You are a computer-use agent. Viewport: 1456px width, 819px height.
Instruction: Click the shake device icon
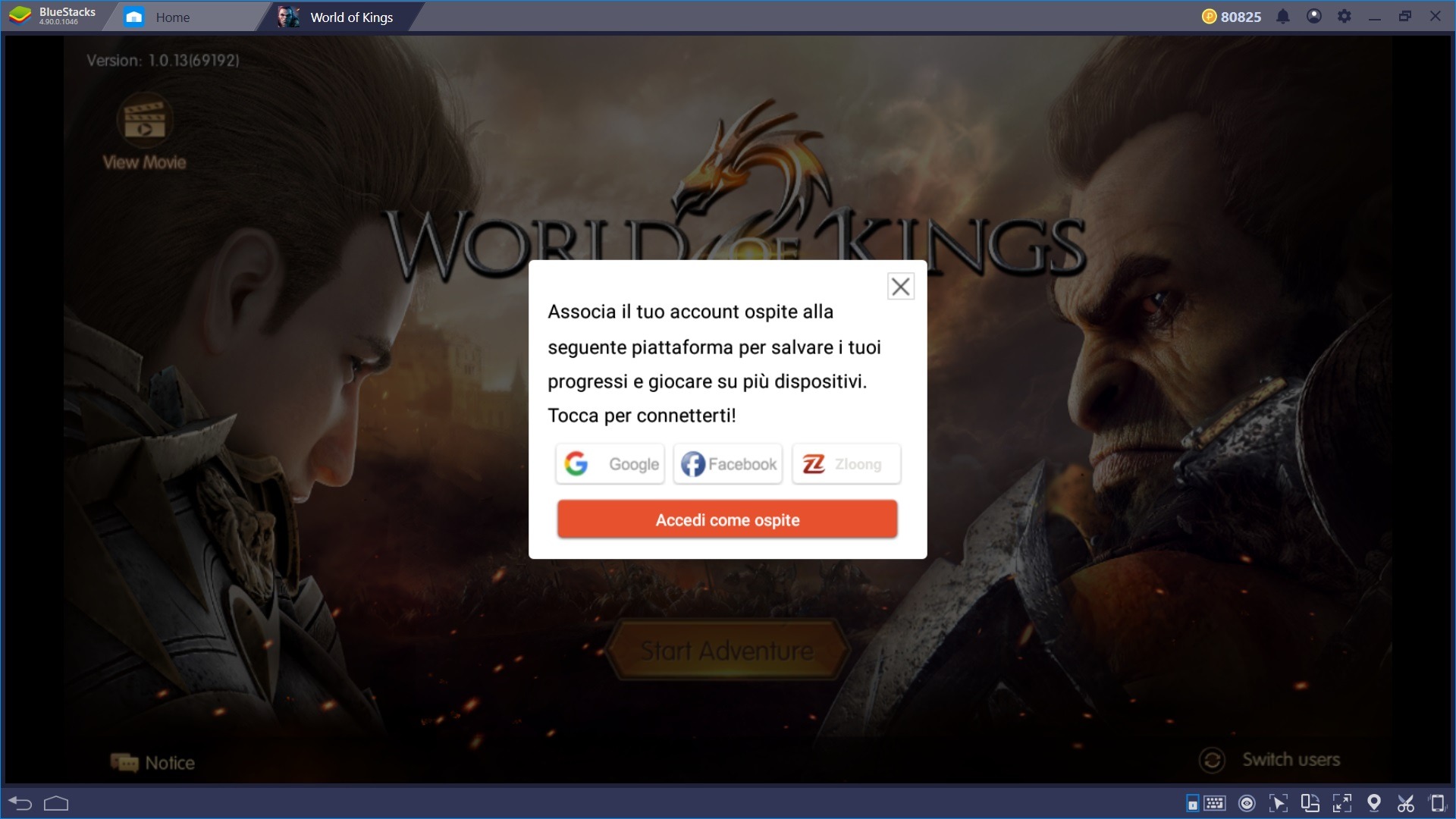click(x=1437, y=803)
